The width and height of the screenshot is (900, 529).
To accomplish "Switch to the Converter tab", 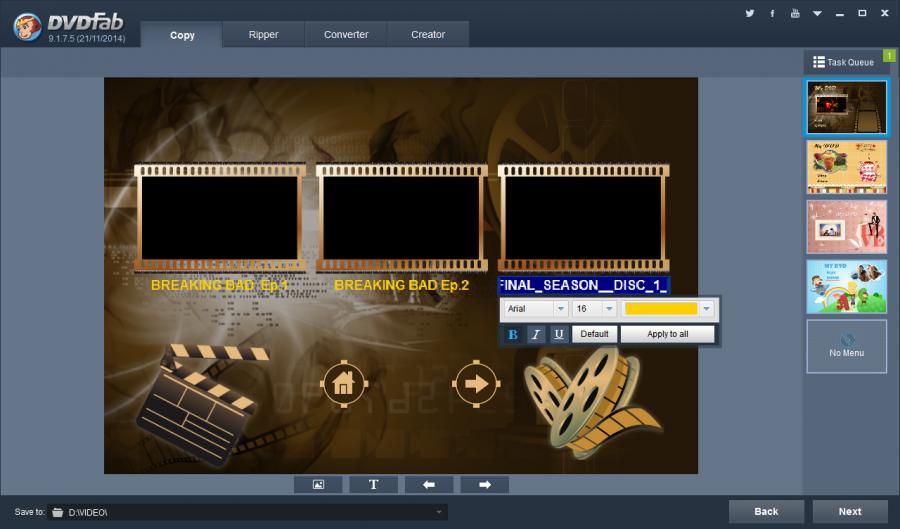I will click(346, 34).
